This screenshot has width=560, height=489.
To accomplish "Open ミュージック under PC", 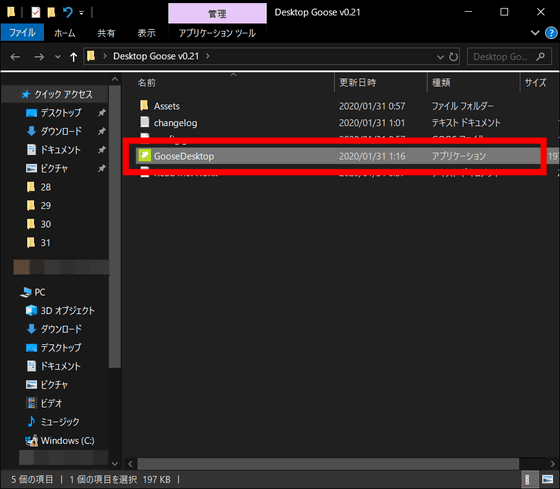I will [54, 422].
